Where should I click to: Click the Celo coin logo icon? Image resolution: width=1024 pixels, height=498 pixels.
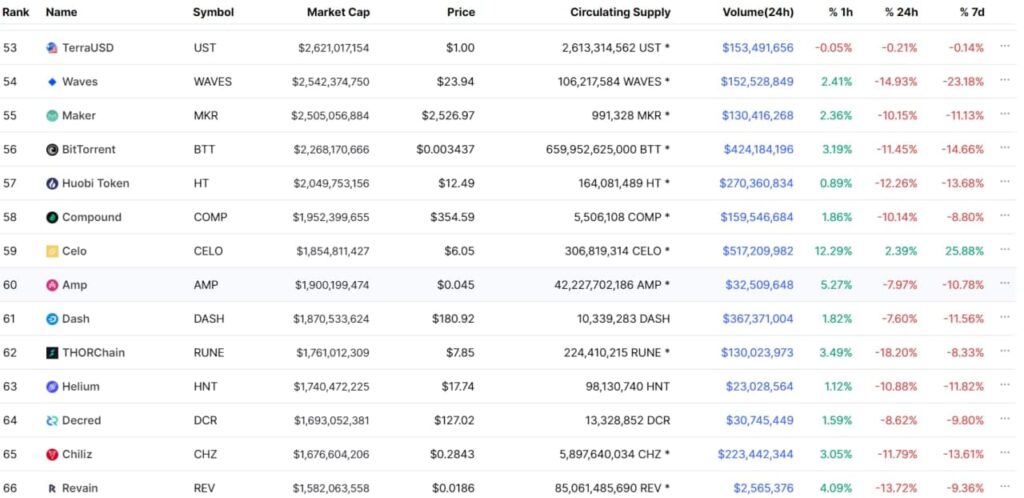(52, 252)
